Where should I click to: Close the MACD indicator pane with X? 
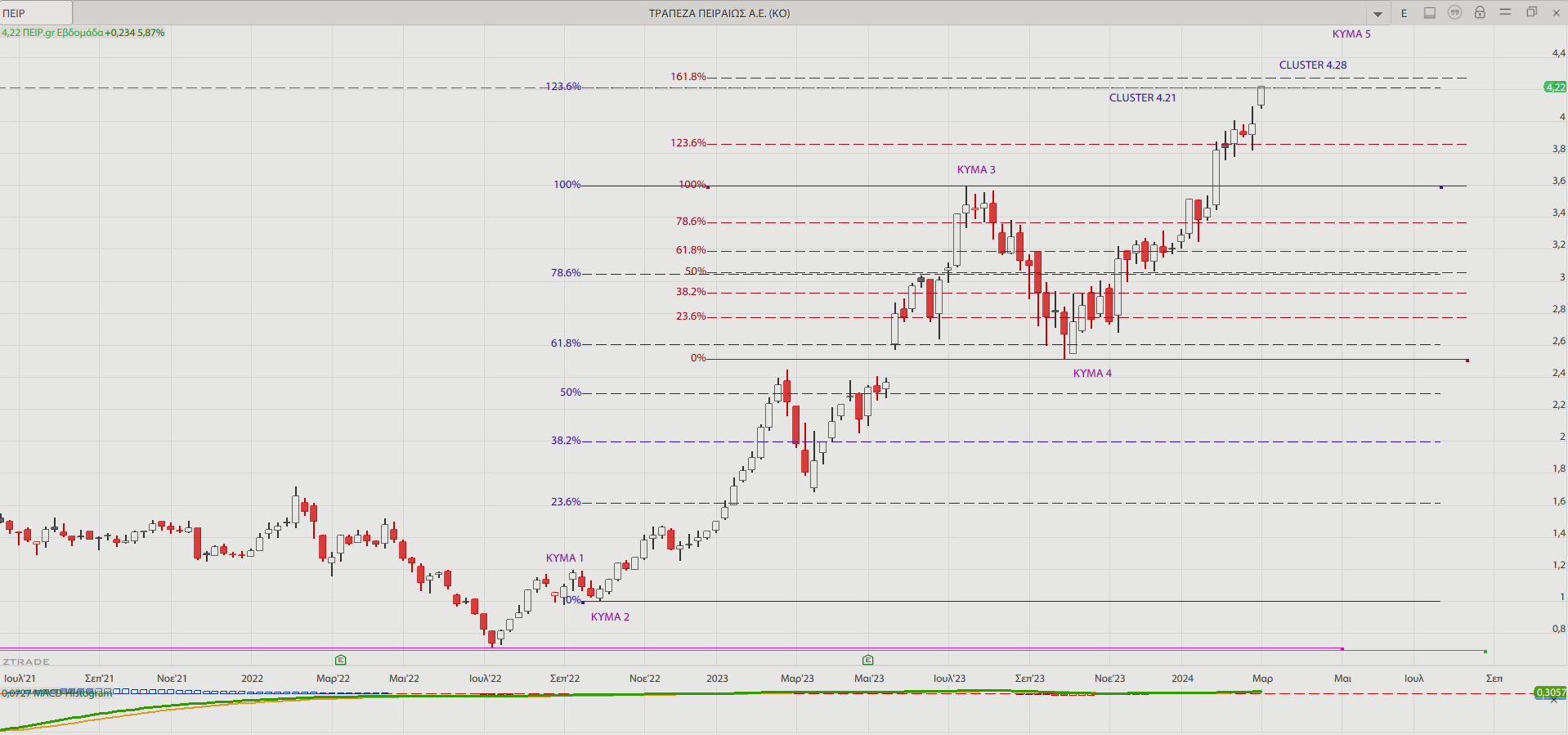tap(1554, 700)
